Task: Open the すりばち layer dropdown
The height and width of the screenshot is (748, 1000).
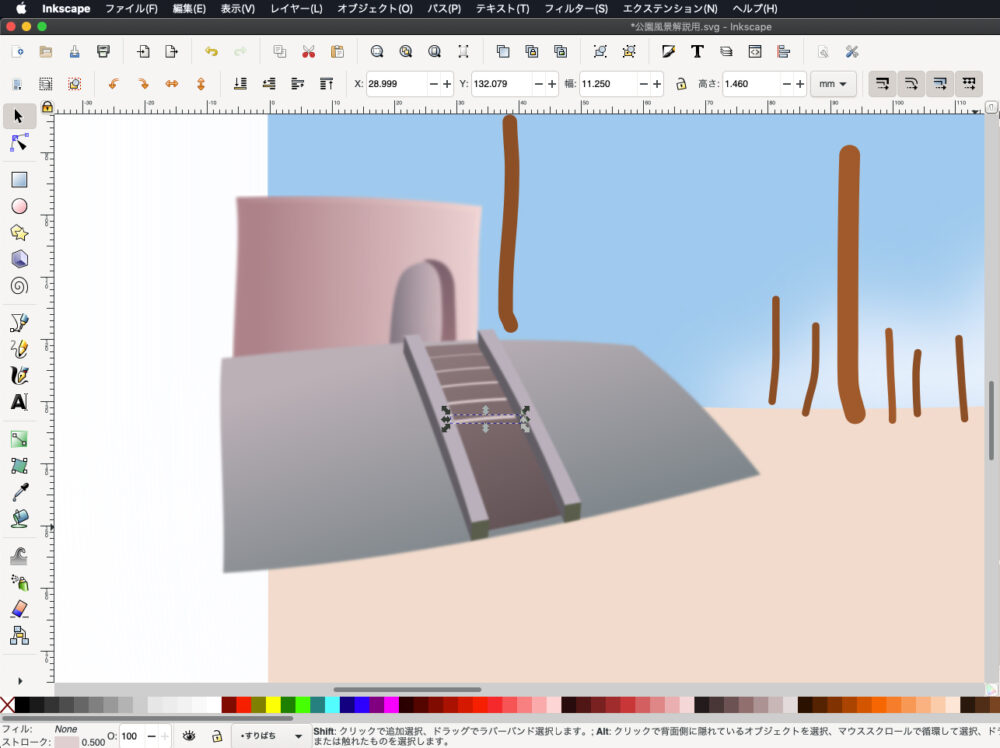Action: (270, 736)
